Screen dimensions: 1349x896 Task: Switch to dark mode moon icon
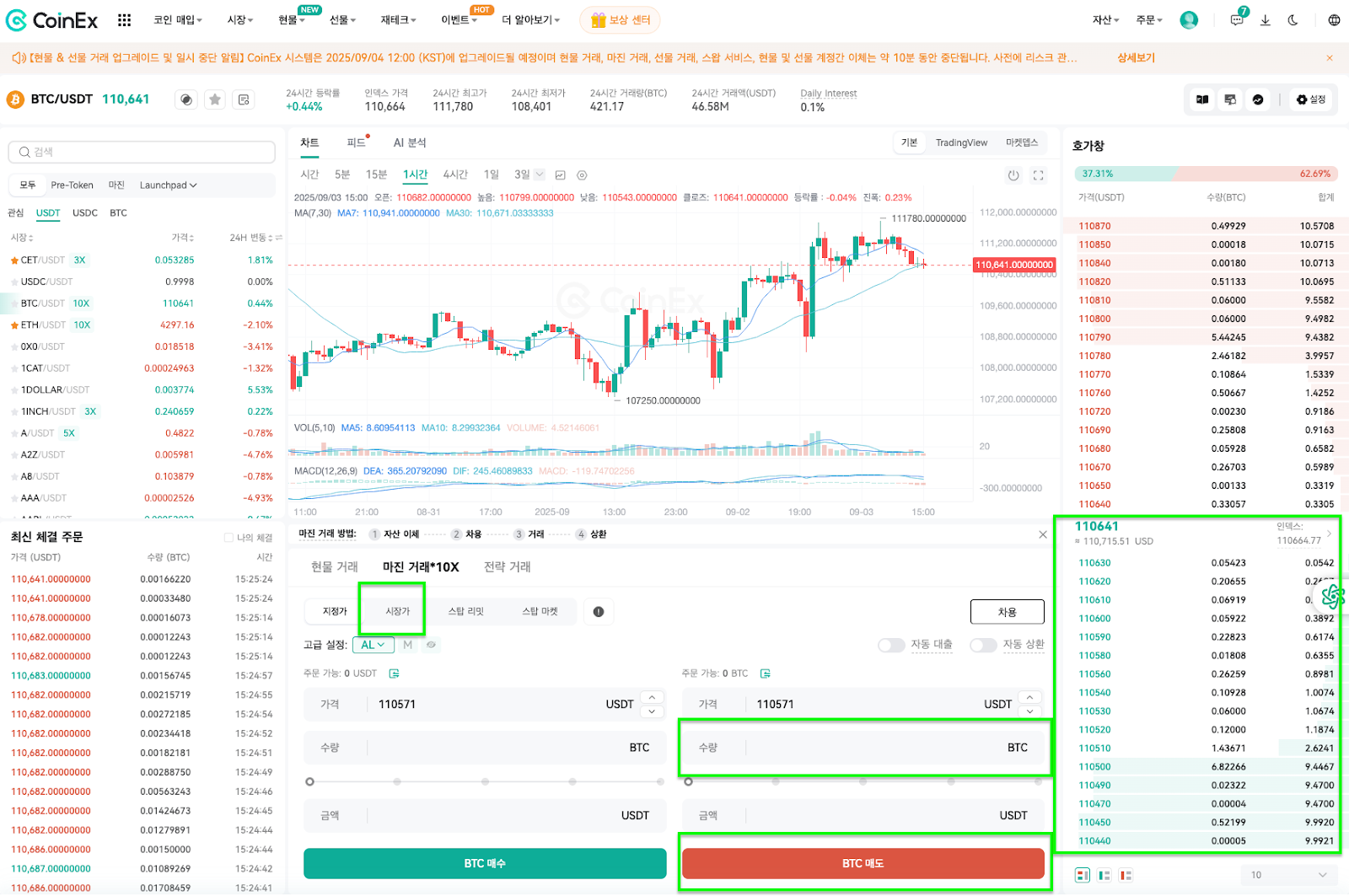[1293, 20]
